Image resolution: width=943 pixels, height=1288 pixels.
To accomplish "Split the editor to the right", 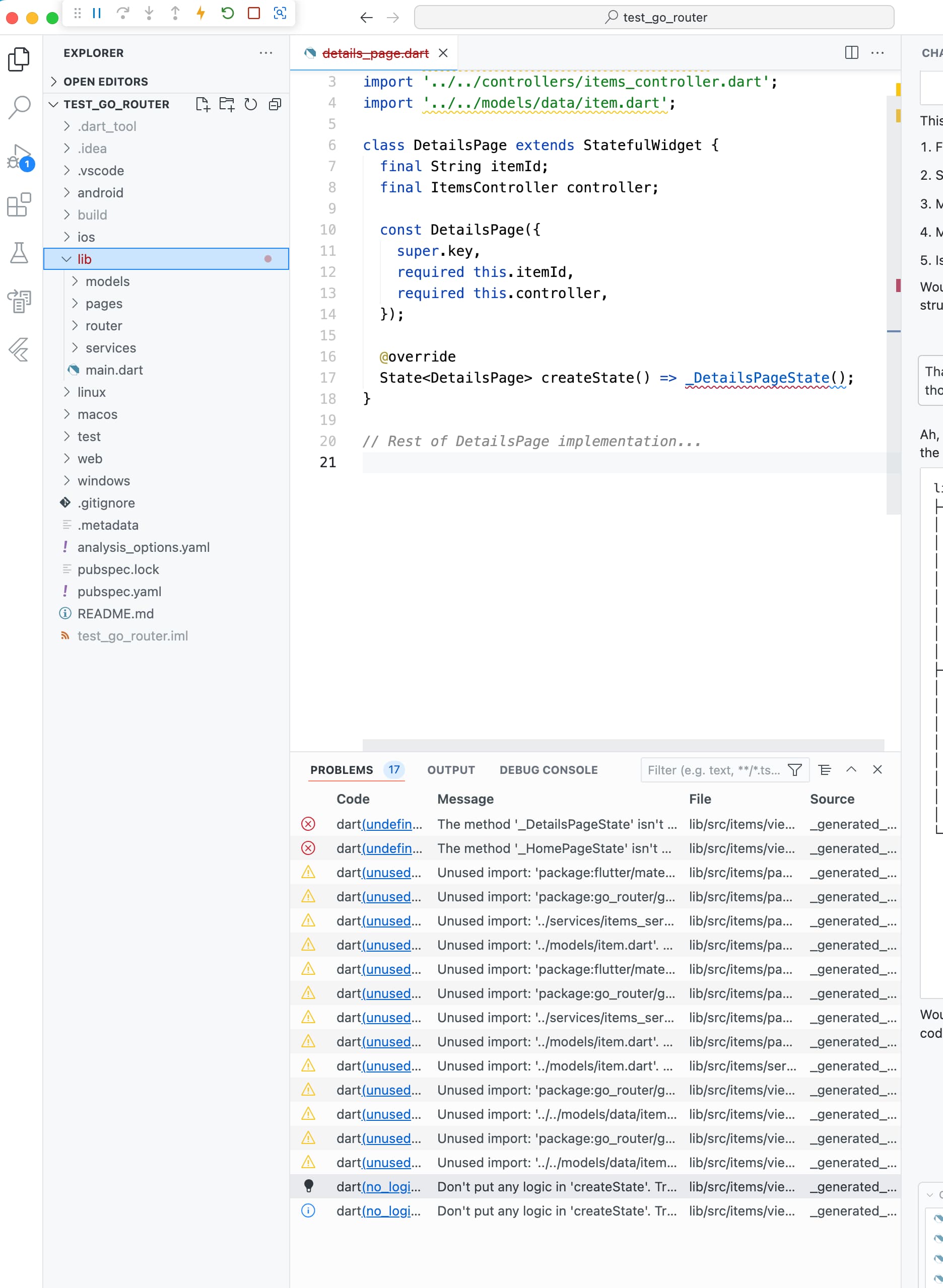I will [852, 53].
